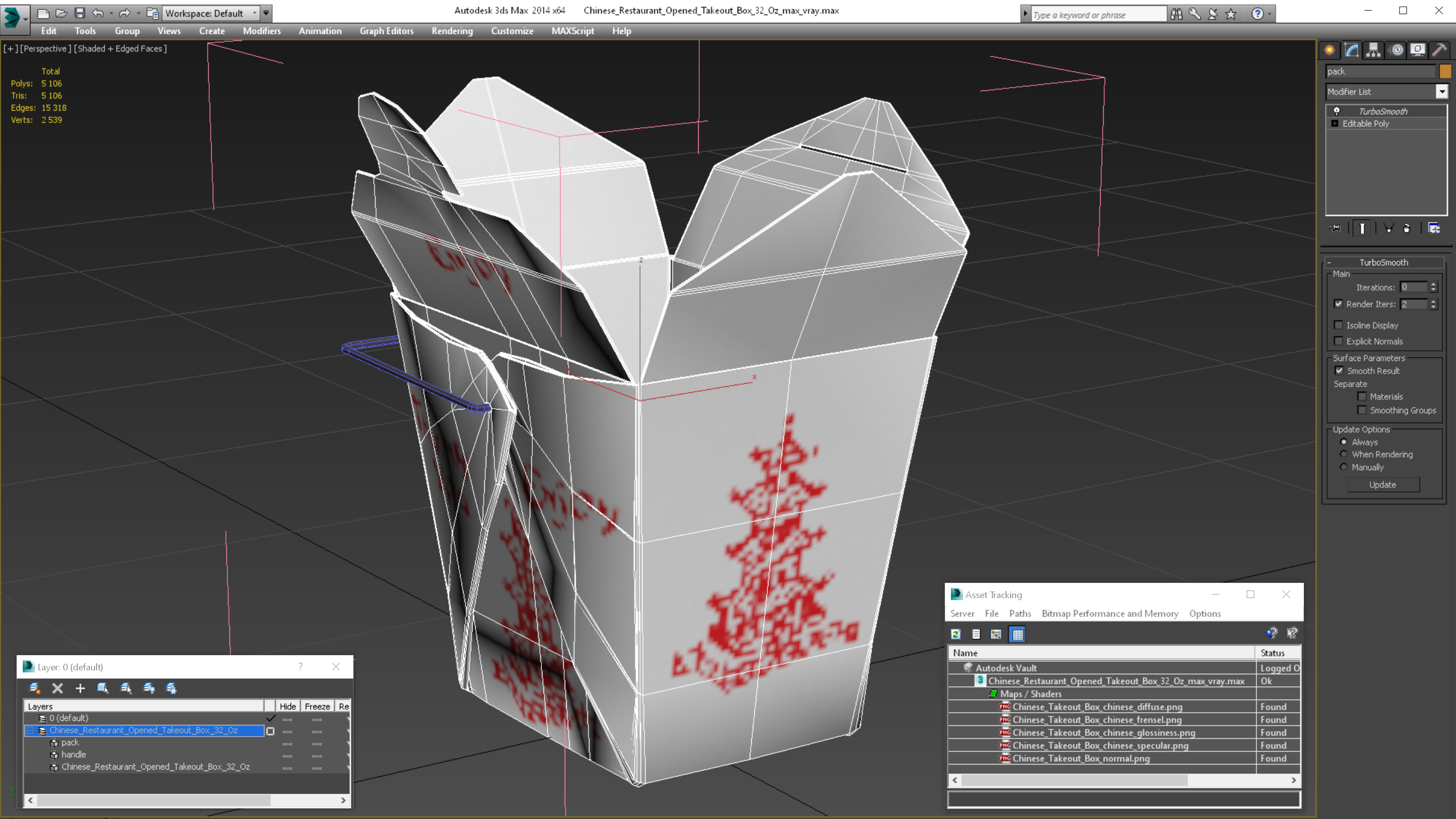Click Freeze/Unfreeze All Layers icon
Viewport: 1456px width, 819px height.
[171, 688]
